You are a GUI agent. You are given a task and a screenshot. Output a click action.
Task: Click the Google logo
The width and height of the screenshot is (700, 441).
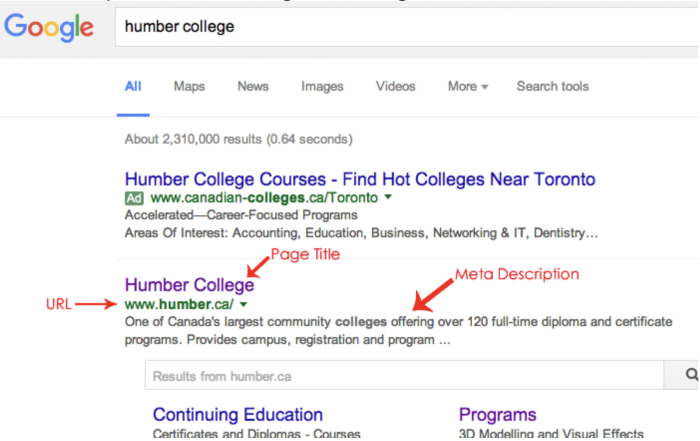click(x=49, y=27)
